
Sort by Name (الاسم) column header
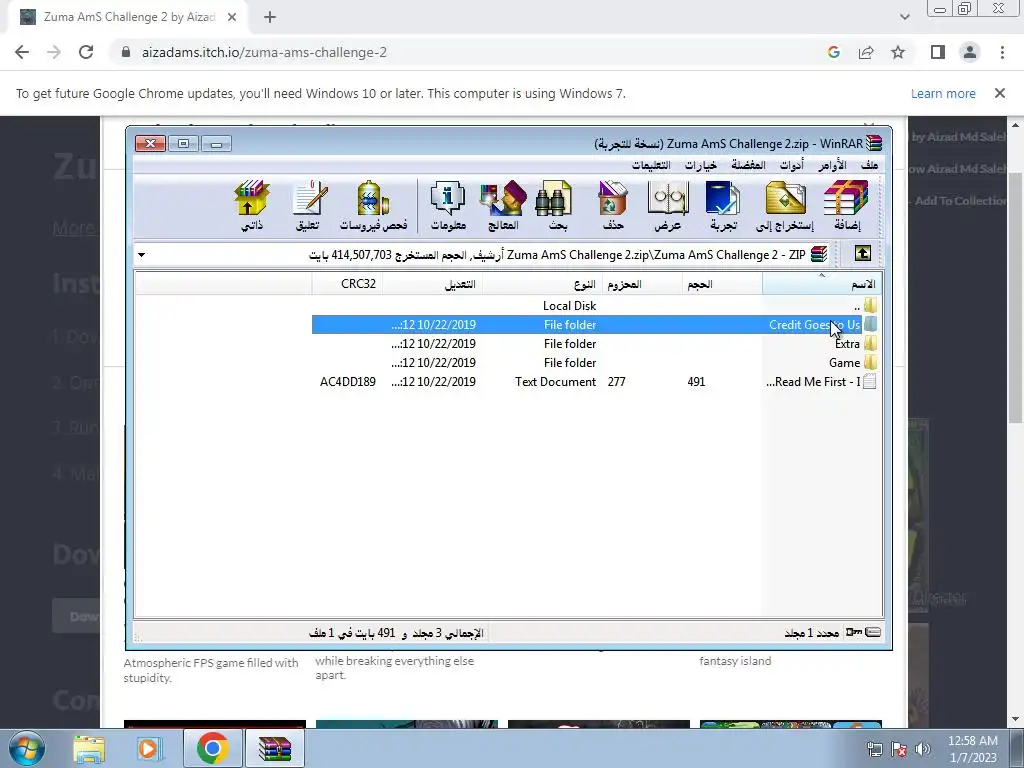pyautogui.click(x=822, y=284)
